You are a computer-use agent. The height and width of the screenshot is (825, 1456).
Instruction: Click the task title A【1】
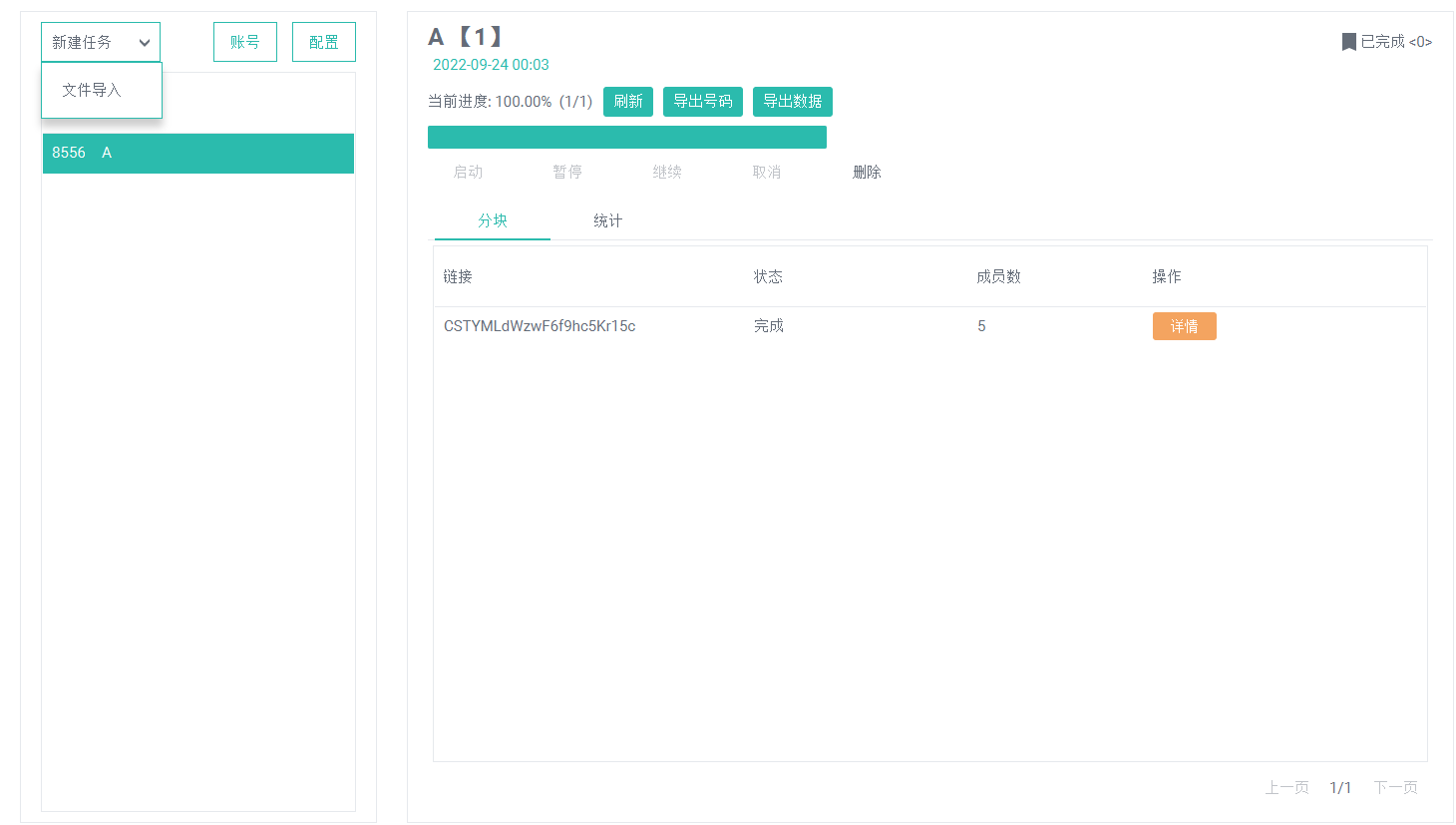click(x=467, y=37)
